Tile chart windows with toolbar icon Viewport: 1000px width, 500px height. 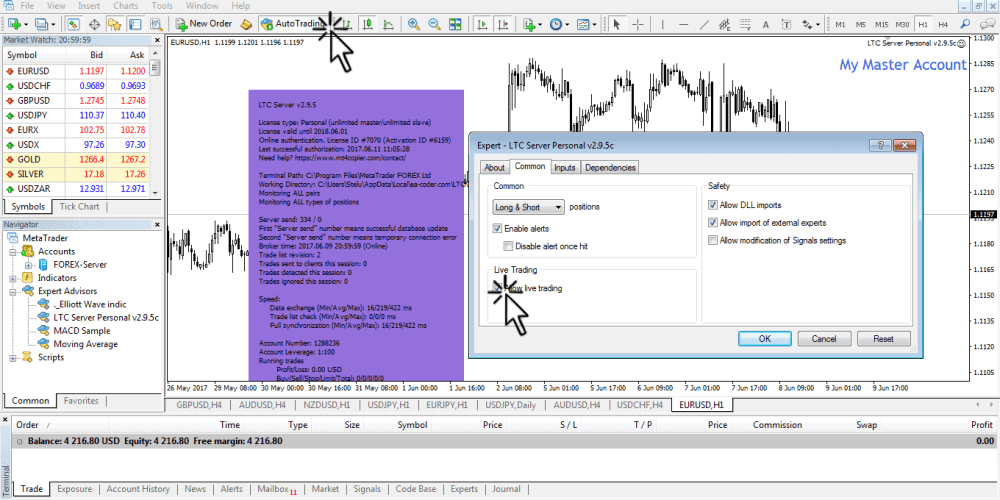[x=455, y=24]
